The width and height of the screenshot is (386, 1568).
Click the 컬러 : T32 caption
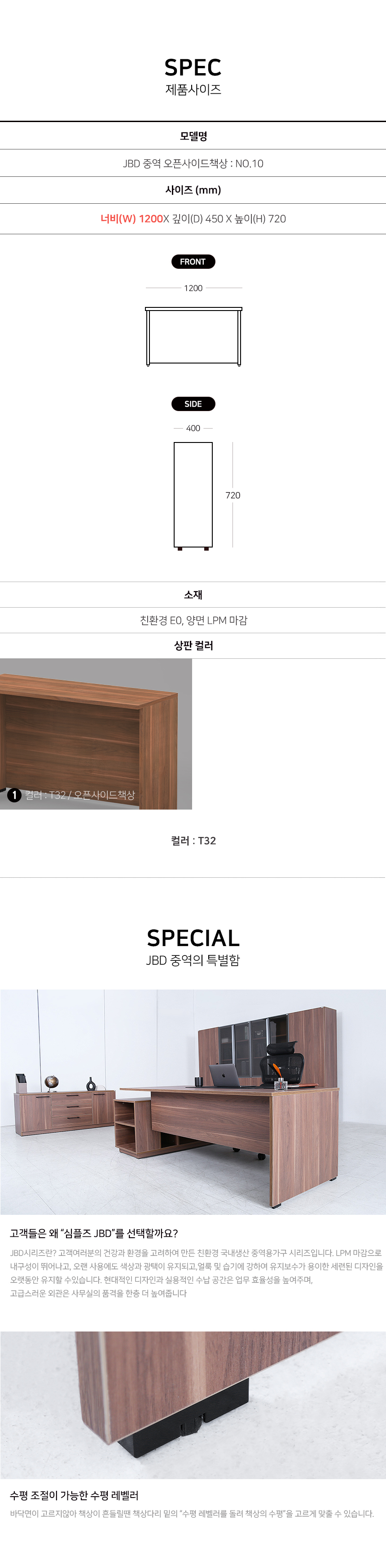pos(193,841)
